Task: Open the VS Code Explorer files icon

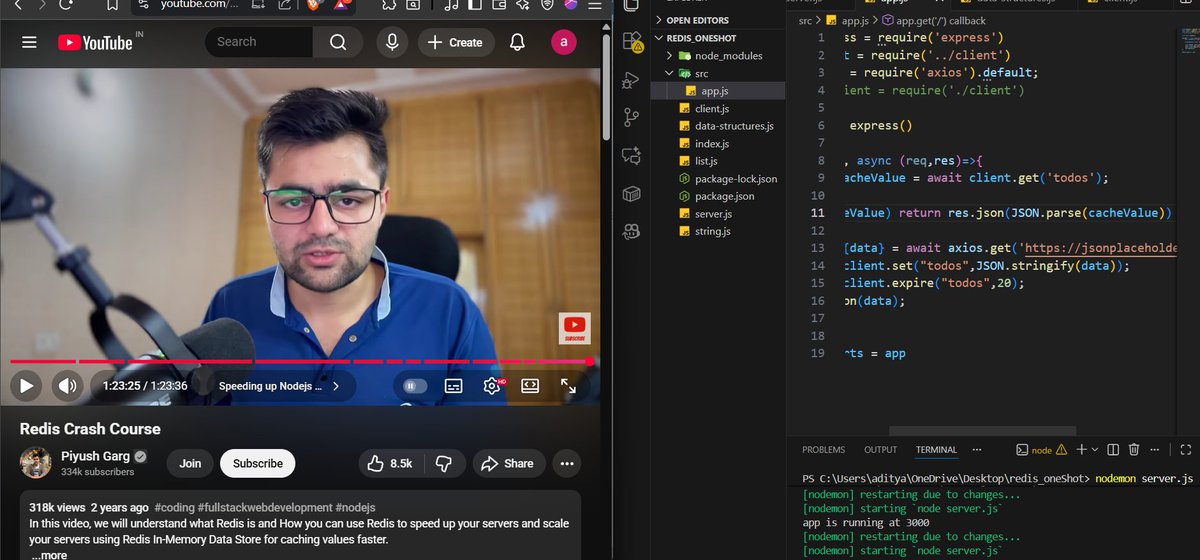Action: [x=632, y=5]
